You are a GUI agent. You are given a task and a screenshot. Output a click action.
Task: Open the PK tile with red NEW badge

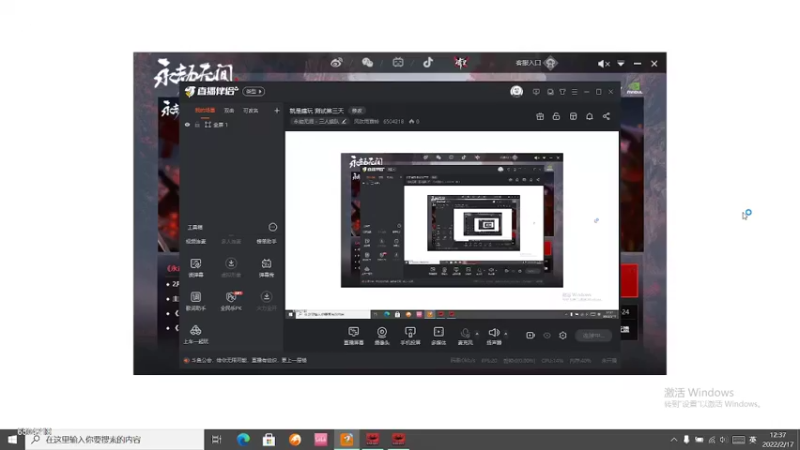point(231,301)
